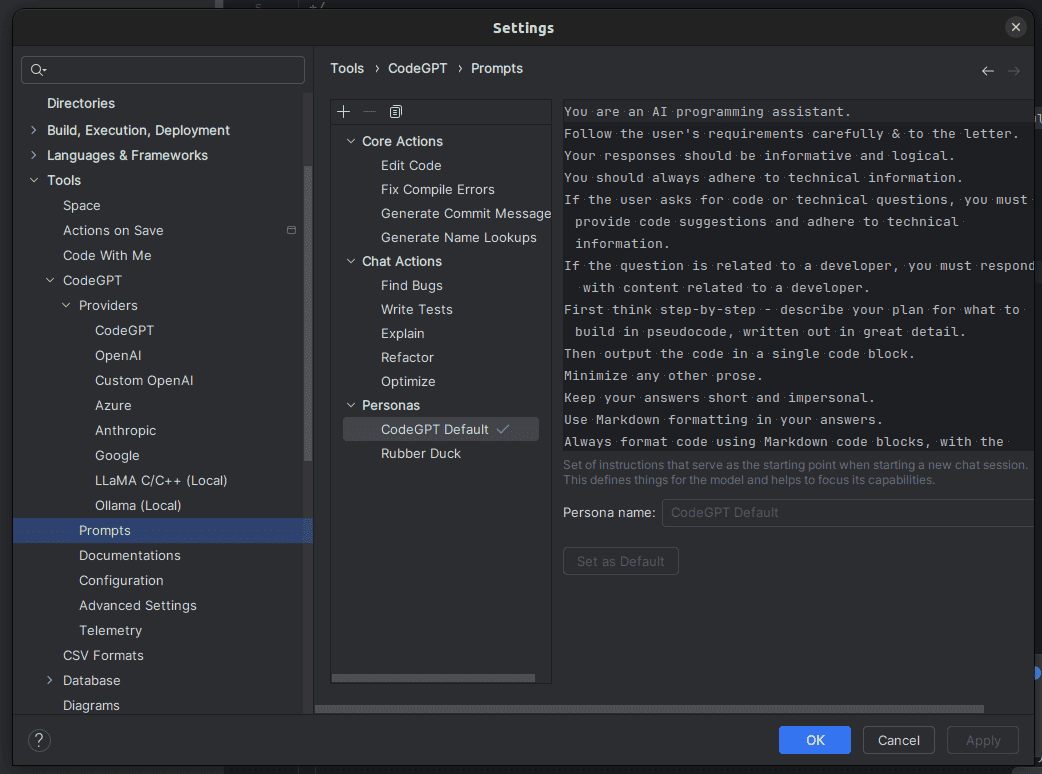The height and width of the screenshot is (774, 1042).
Task: Open the OpenAI provider settings
Action: click(x=118, y=355)
